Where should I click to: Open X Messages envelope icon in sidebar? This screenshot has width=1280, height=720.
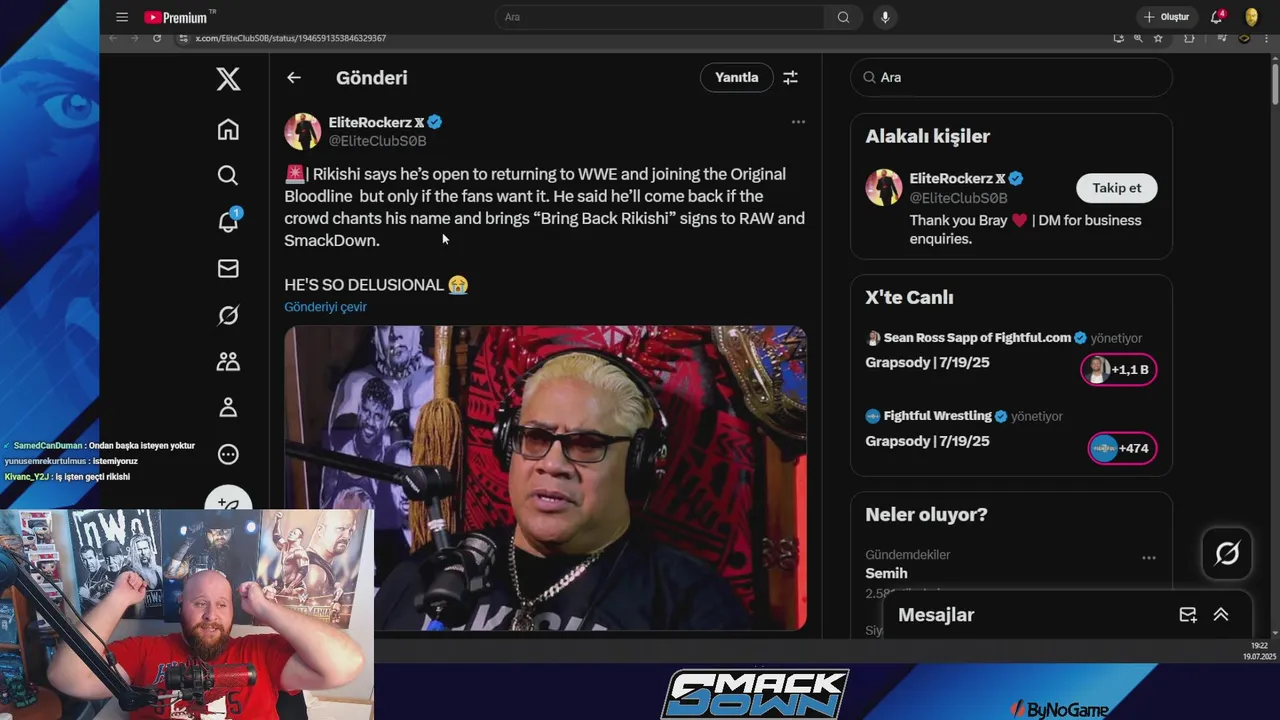(x=228, y=268)
